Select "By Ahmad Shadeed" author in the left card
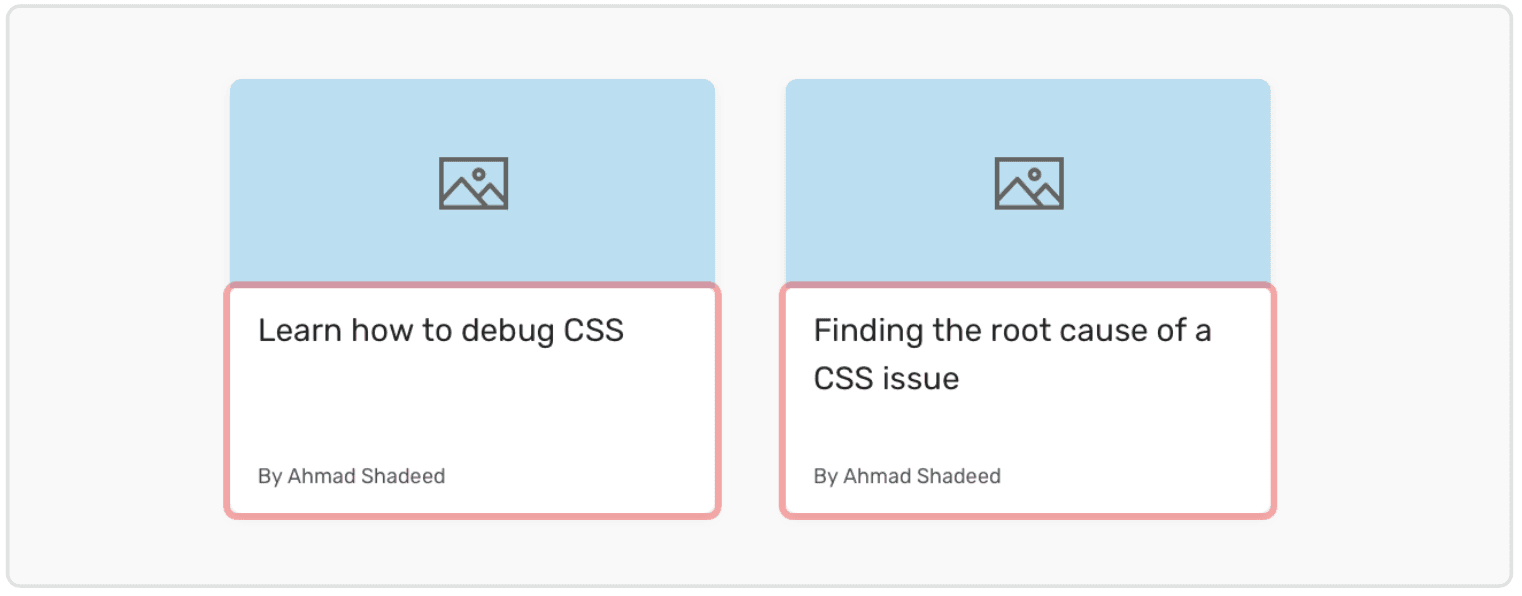Screen dimensions: 1522x596 351,476
